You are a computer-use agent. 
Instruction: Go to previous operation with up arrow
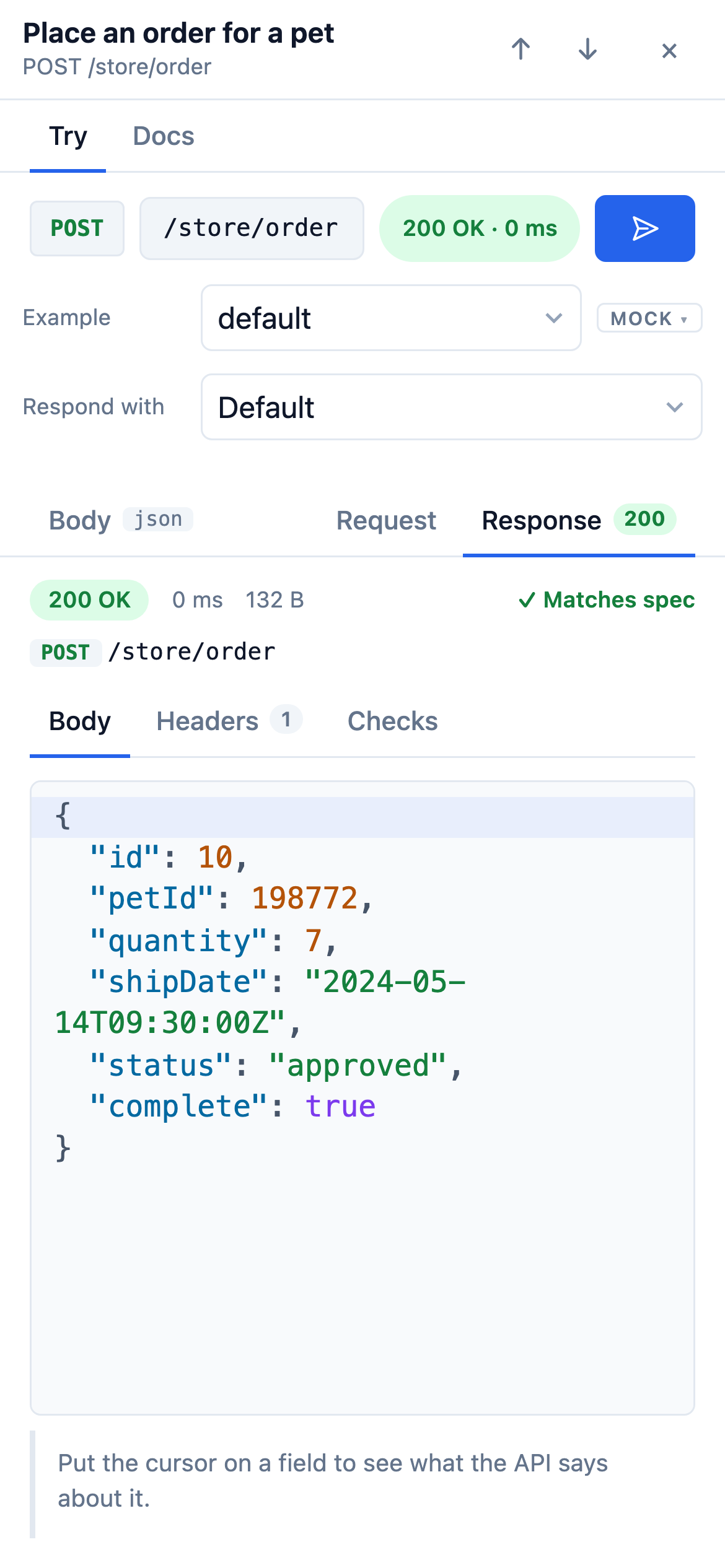tap(521, 50)
